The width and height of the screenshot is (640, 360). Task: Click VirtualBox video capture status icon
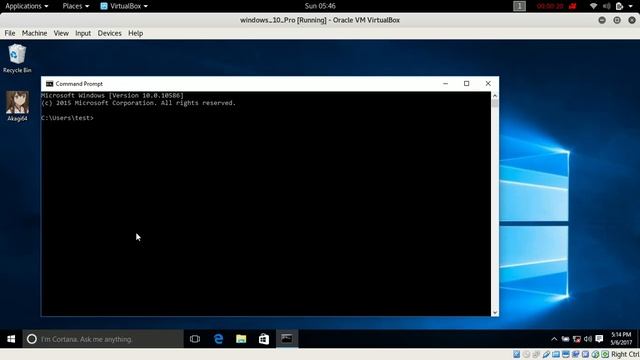(576, 354)
